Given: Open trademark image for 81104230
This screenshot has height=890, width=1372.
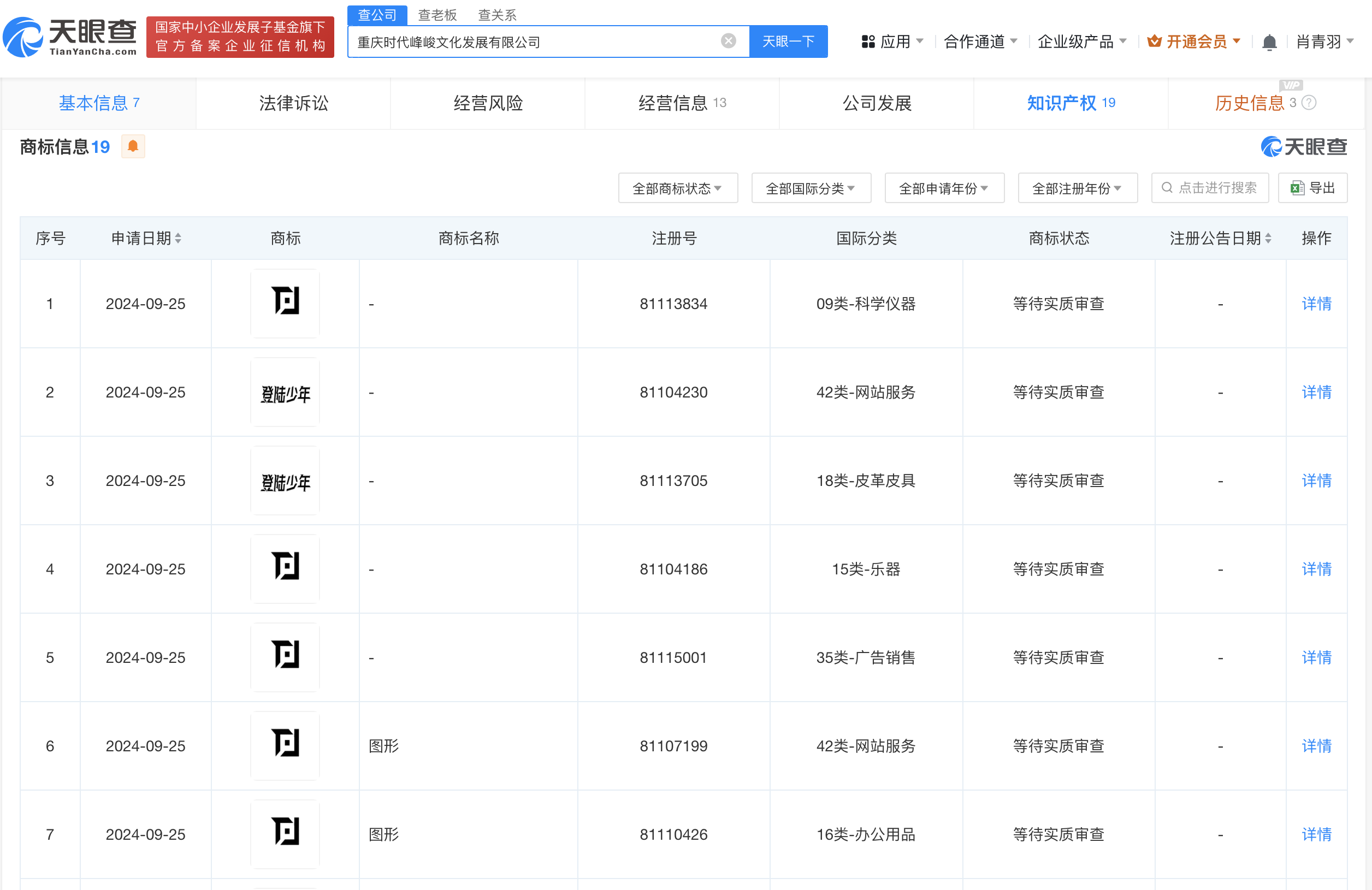Looking at the screenshot, I should click(285, 392).
